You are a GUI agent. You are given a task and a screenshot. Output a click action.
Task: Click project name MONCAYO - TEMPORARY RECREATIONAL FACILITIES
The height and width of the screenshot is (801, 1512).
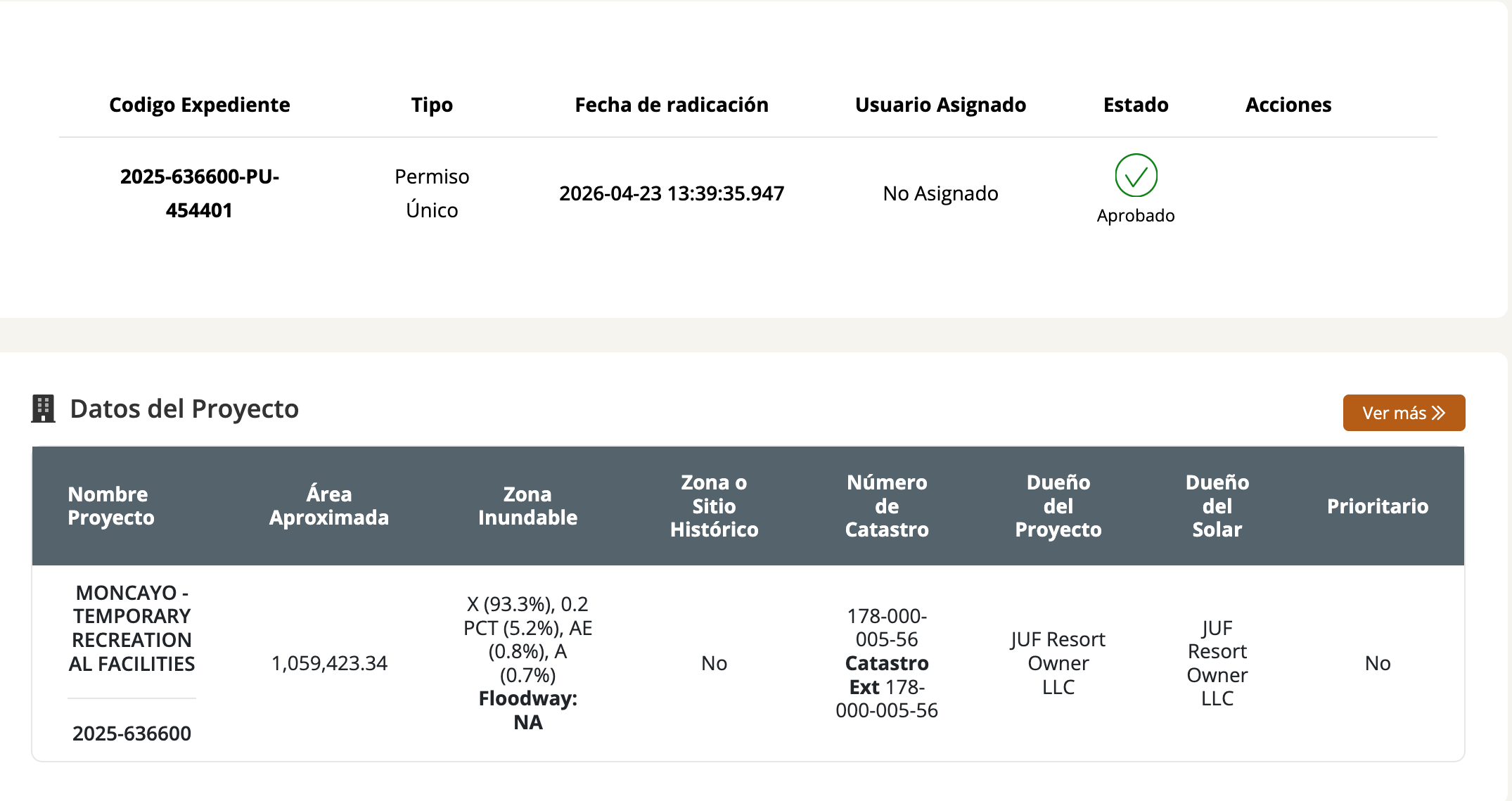pyautogui.click(x=132, y=628)
